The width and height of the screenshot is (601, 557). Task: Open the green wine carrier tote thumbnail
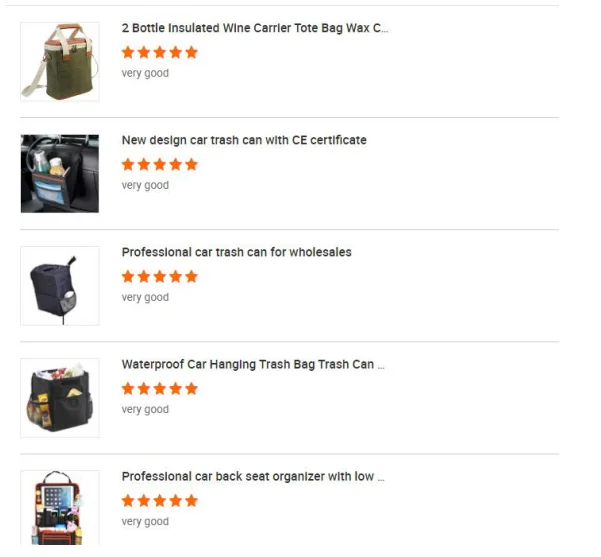point(60,62)
